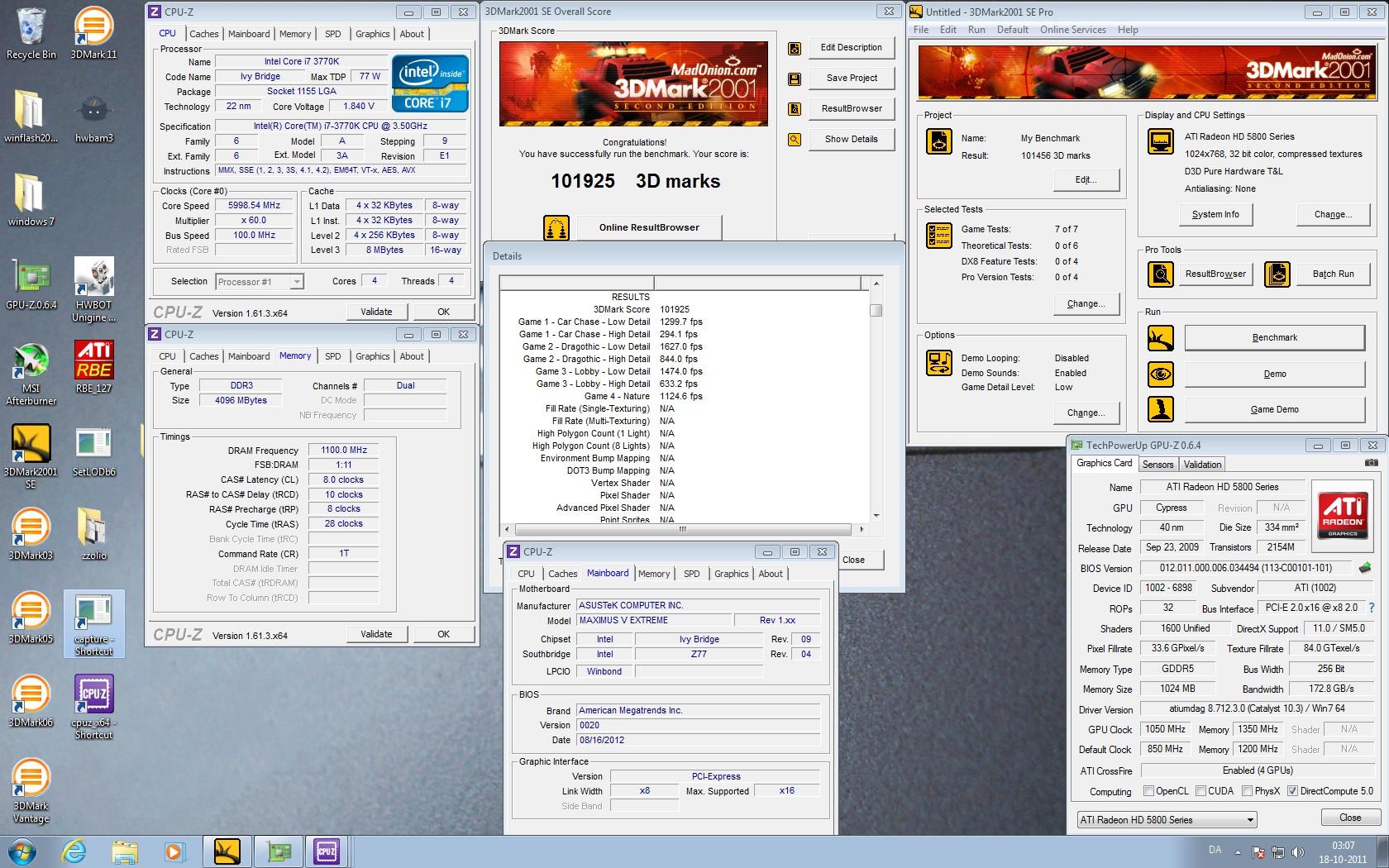The width and height of the screenshot is (1389, 868).
Task: Select the hwbam3 desktop icon
Action: 93,116
